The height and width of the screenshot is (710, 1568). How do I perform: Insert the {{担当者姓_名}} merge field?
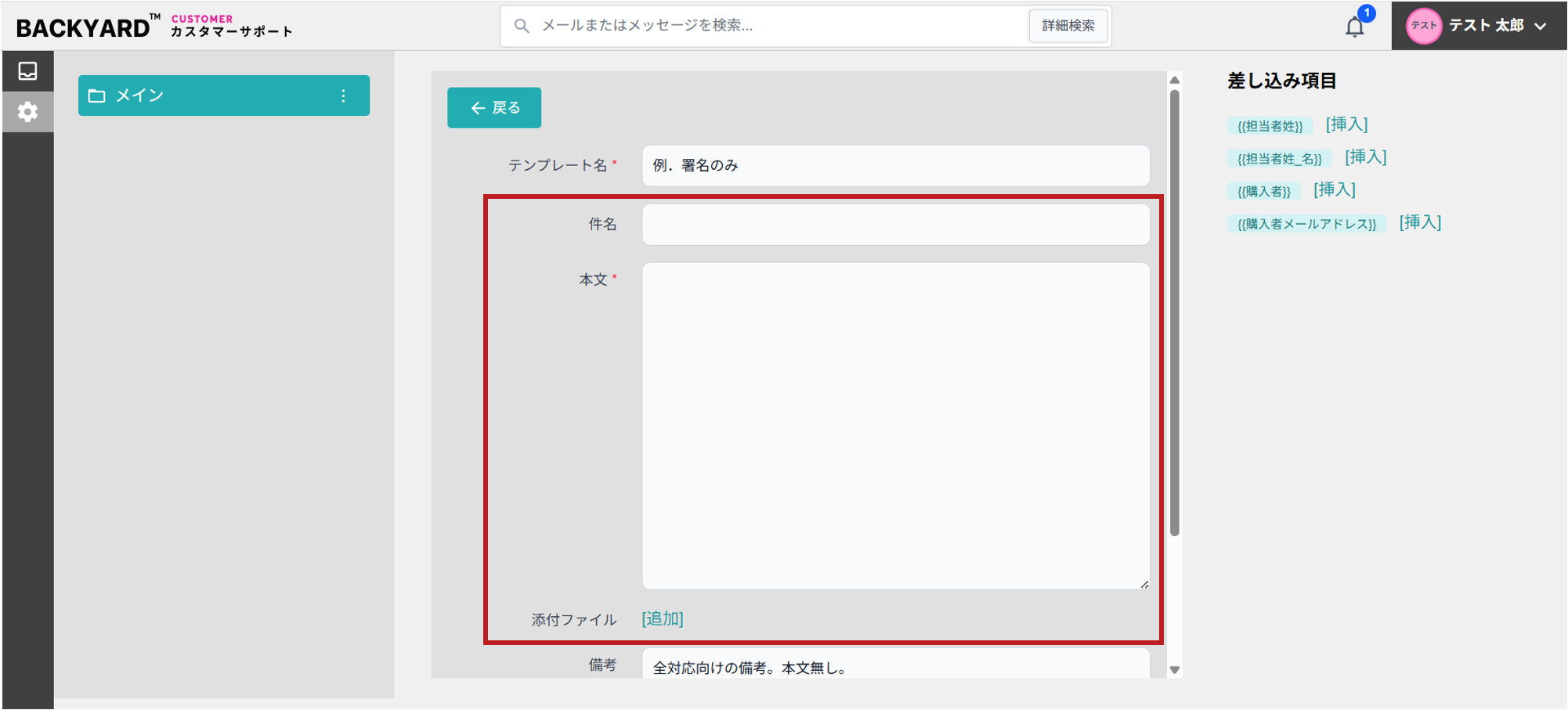tap(1365, 157)
